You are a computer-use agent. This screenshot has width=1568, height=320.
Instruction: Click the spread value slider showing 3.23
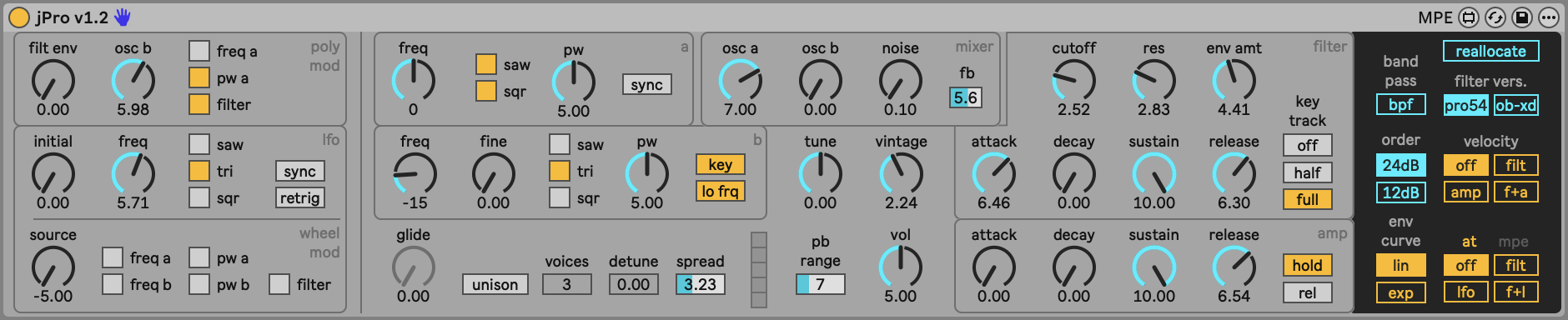coord(700,284)
